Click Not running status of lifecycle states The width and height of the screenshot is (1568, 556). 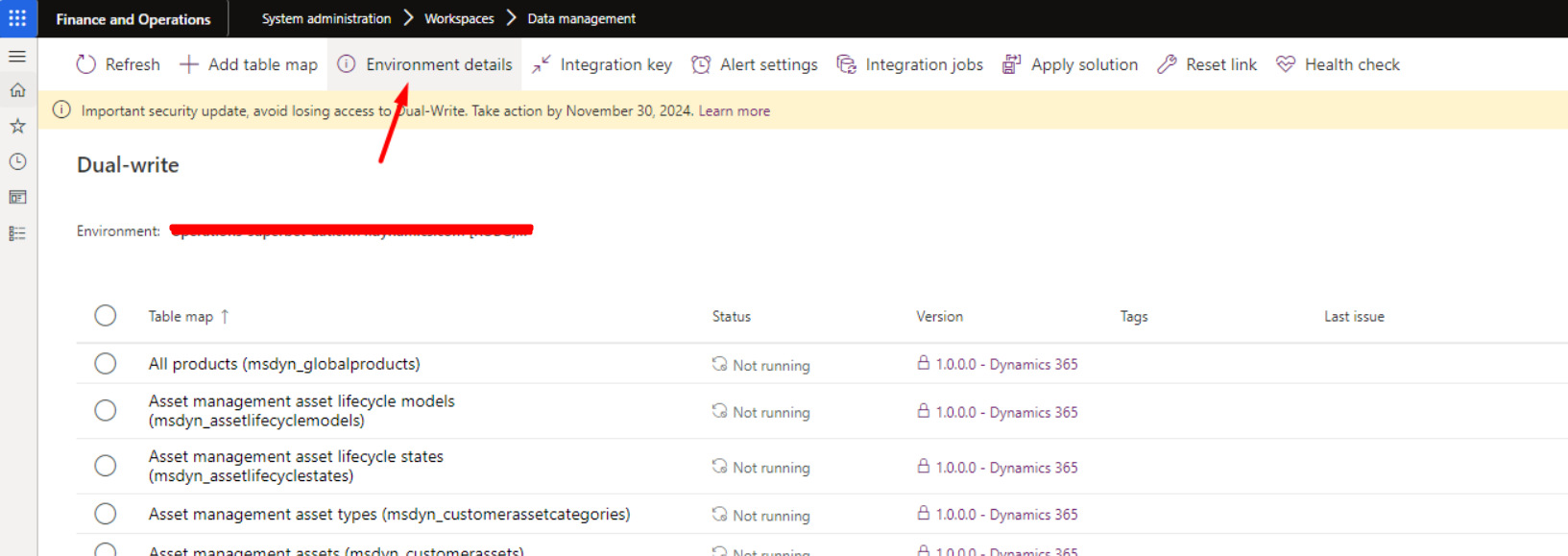click(x=771, y=468)
